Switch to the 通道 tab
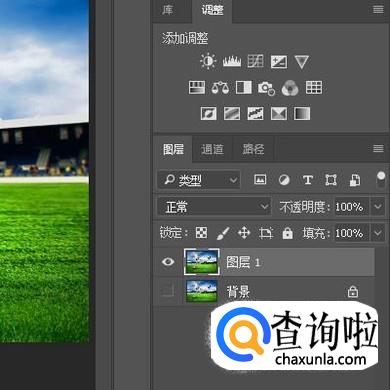390x390 pixels. (212, 149)
